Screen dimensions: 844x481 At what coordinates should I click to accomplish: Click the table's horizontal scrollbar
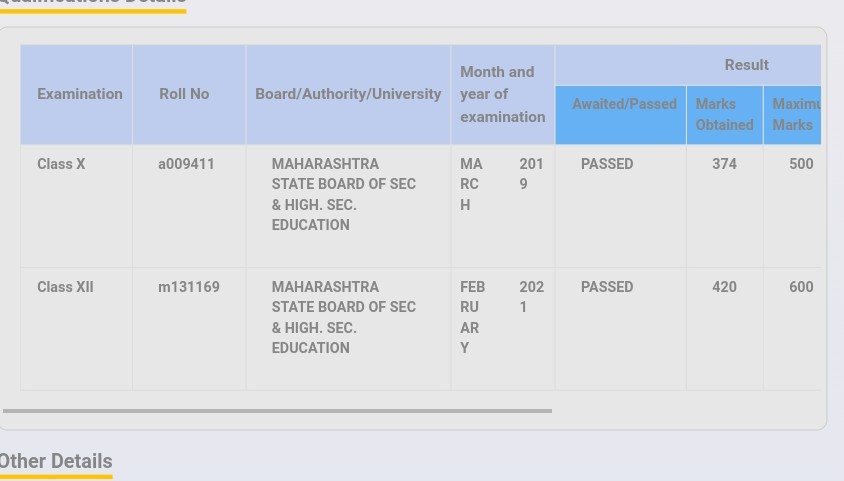[x=277, y=410]
